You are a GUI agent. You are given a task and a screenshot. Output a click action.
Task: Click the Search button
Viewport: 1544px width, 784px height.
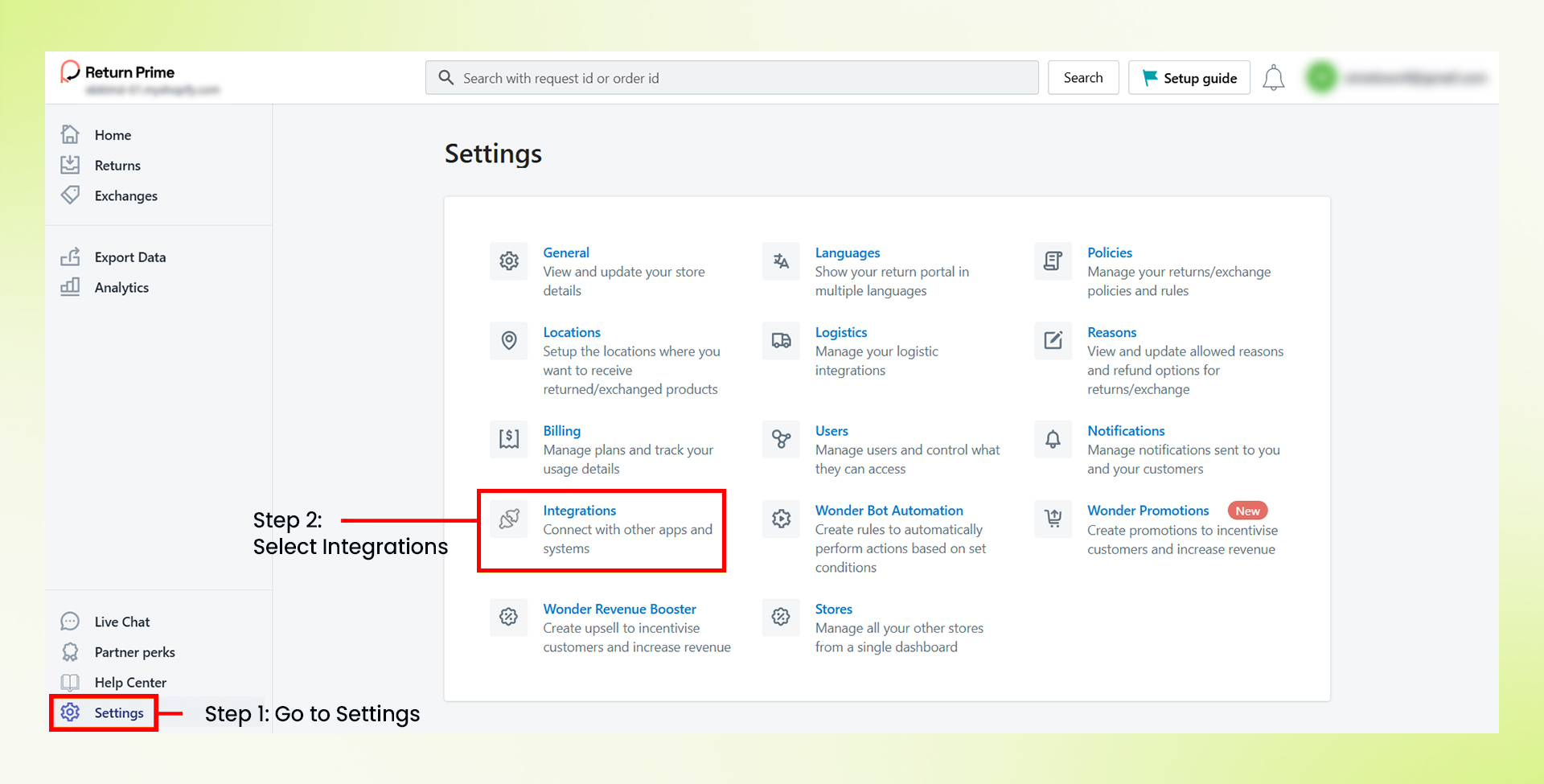[1083, 77]
